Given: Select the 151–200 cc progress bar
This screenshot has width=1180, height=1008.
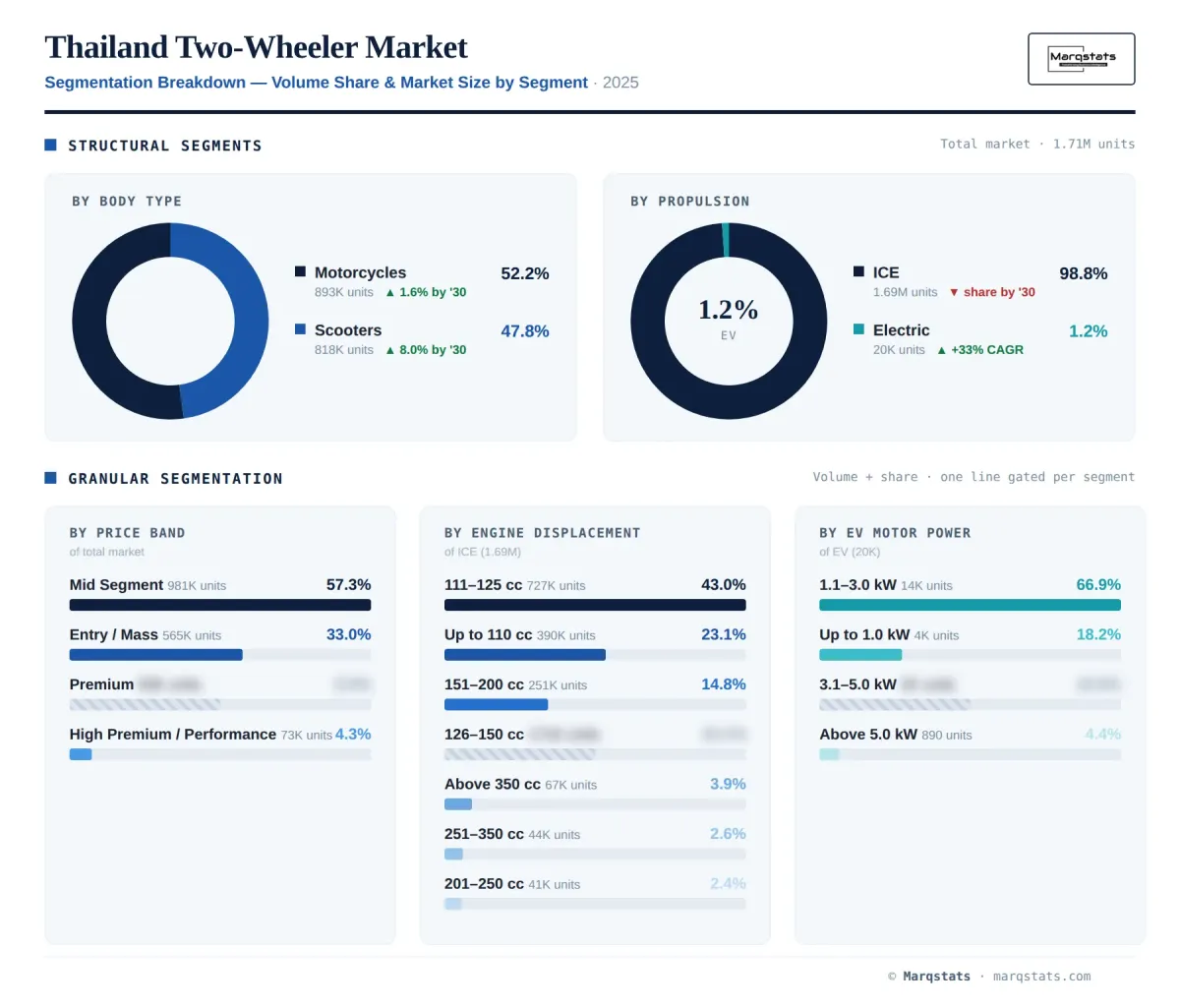Looking at the screenshot, I should tap(595, 705).
